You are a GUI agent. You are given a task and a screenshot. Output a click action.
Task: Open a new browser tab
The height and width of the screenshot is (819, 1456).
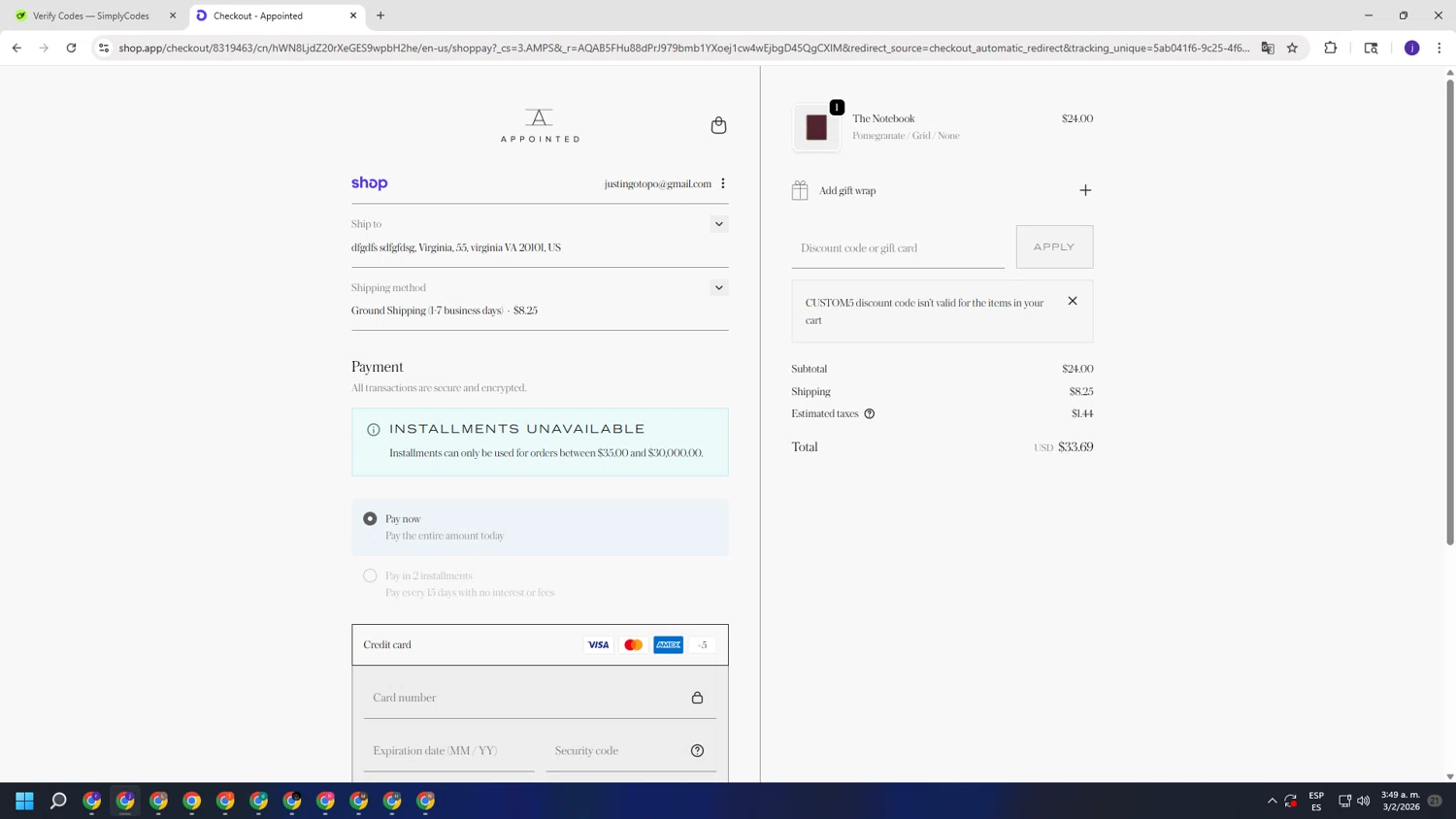click(x=381, y=16)
